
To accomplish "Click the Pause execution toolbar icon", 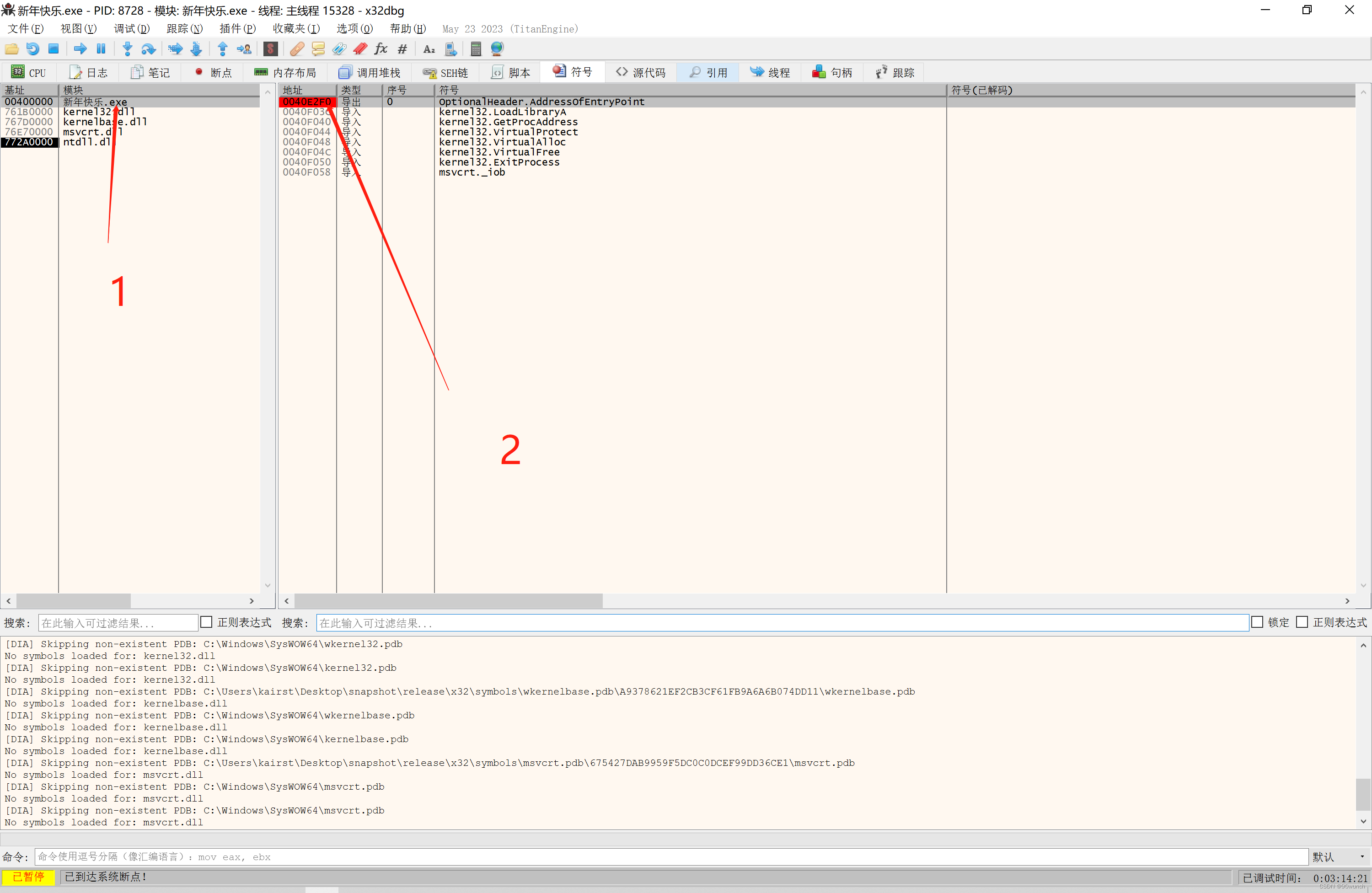I will 101,49.
